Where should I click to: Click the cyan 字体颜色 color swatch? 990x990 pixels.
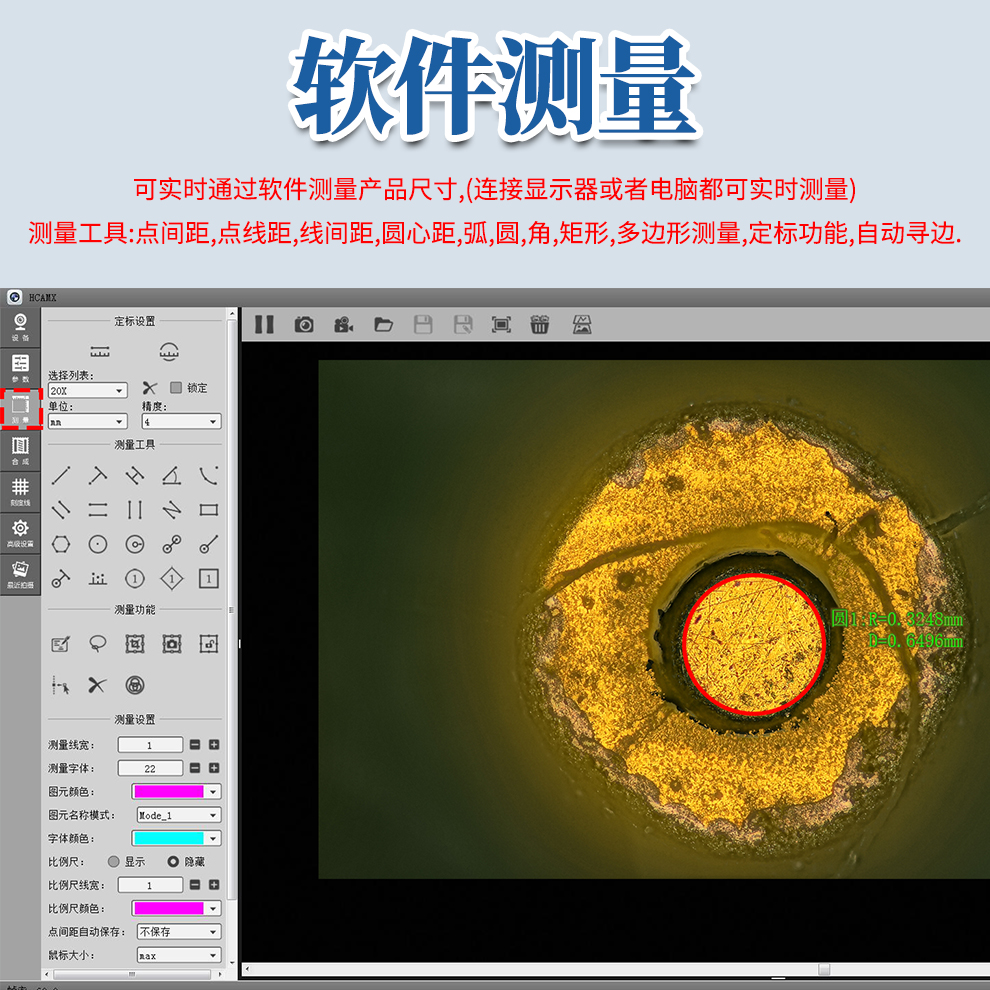[x=168, y=838]
